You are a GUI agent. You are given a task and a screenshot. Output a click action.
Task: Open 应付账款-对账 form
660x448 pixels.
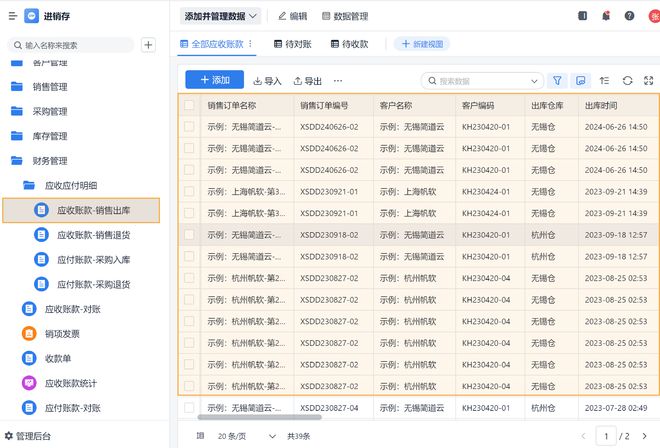(72, 408)
